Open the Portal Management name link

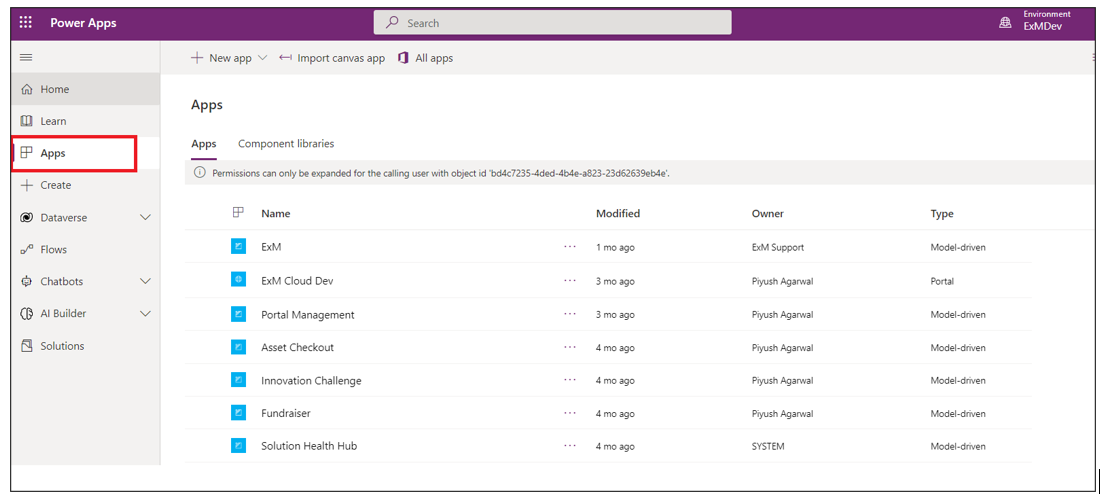coord(308,314)
